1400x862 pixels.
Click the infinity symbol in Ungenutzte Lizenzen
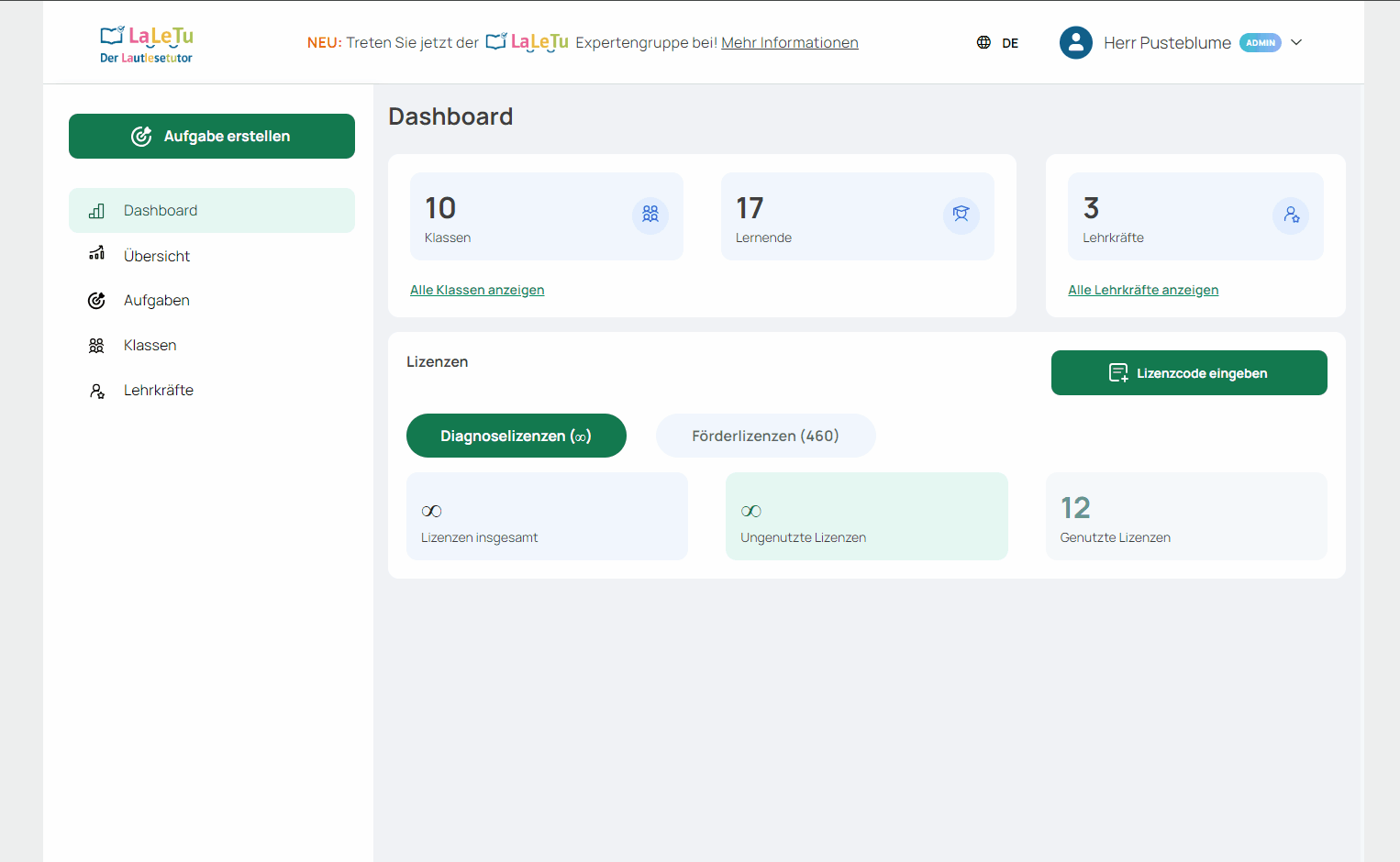pyautogui.click(x=750, y=512)
